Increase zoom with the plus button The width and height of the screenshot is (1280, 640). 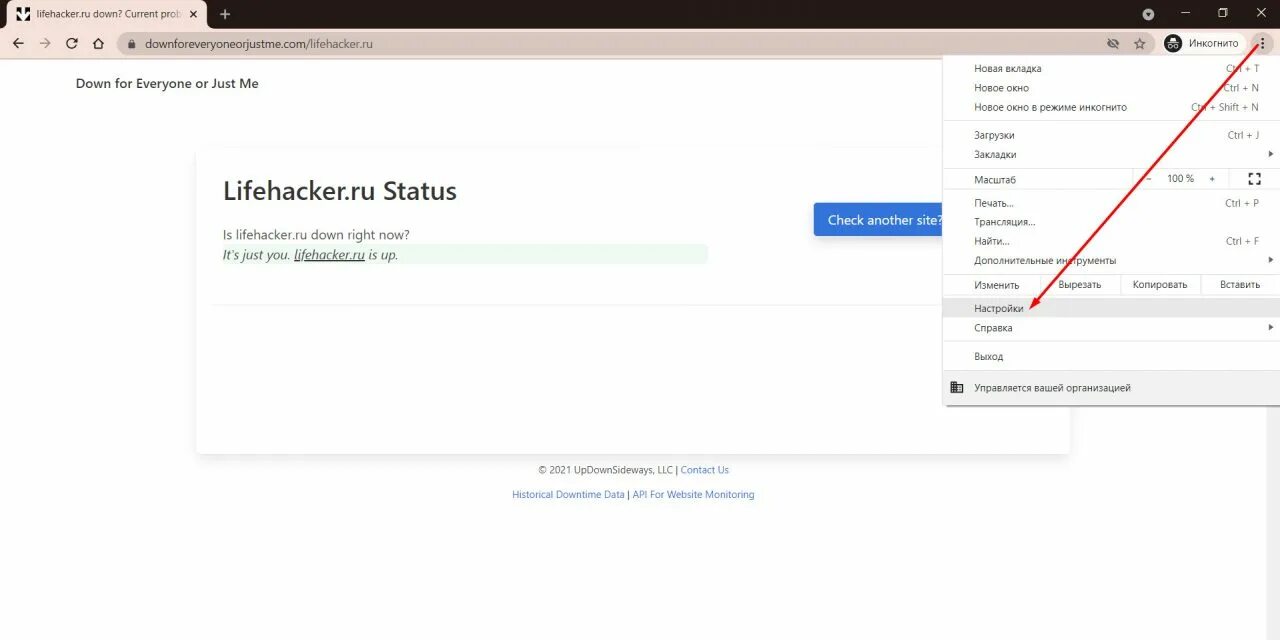[x=1212, y=179]
